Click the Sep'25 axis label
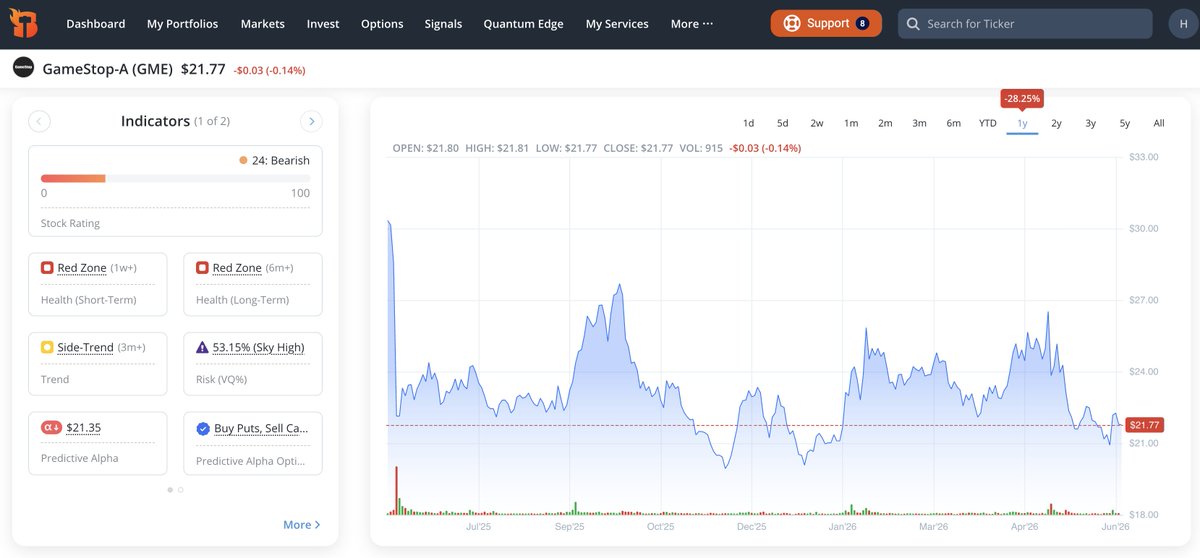 (x=569, y=526)
